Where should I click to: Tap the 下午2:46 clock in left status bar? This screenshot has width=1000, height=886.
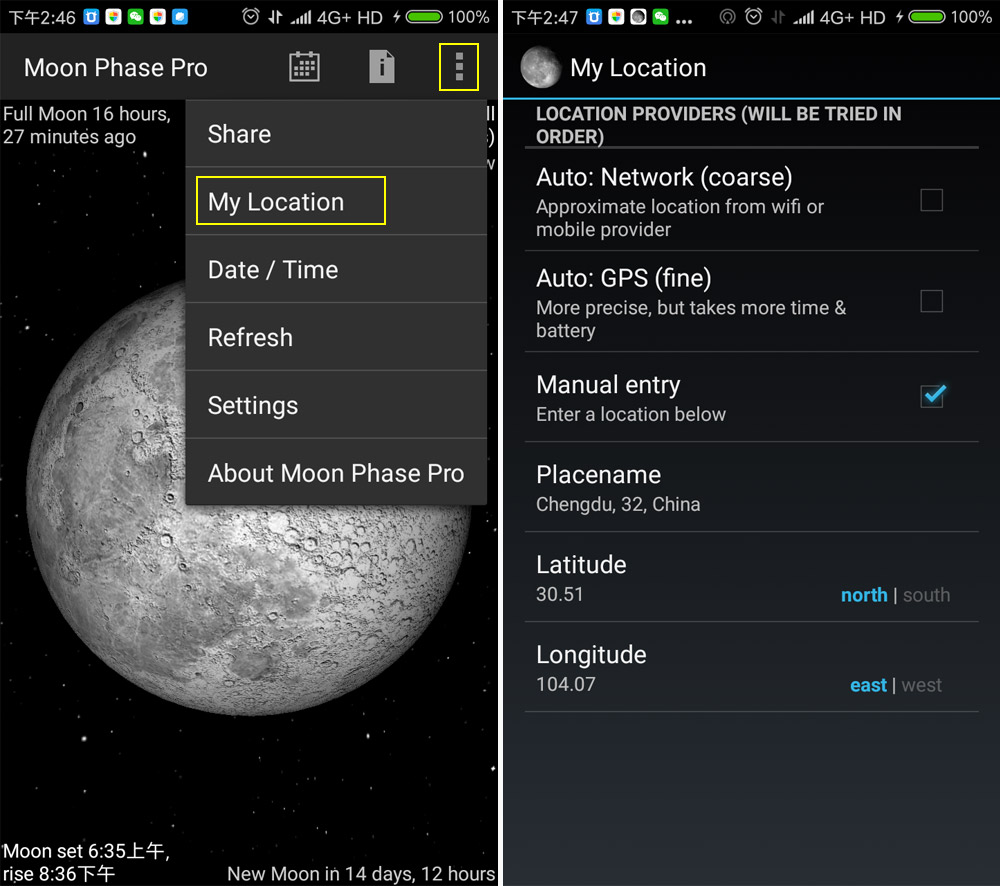point(42,17)
